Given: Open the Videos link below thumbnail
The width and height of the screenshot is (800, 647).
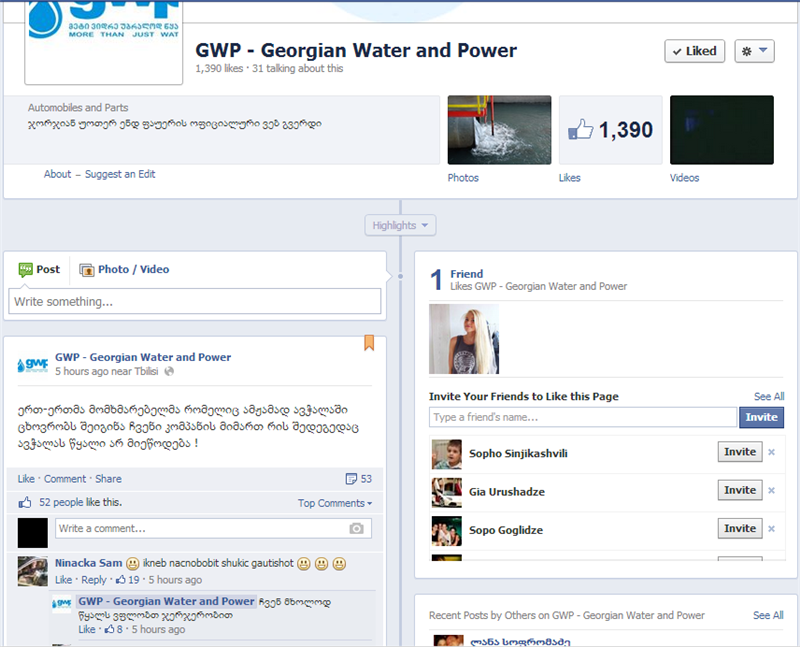Looking at the screenshot, I should (684, 178).
